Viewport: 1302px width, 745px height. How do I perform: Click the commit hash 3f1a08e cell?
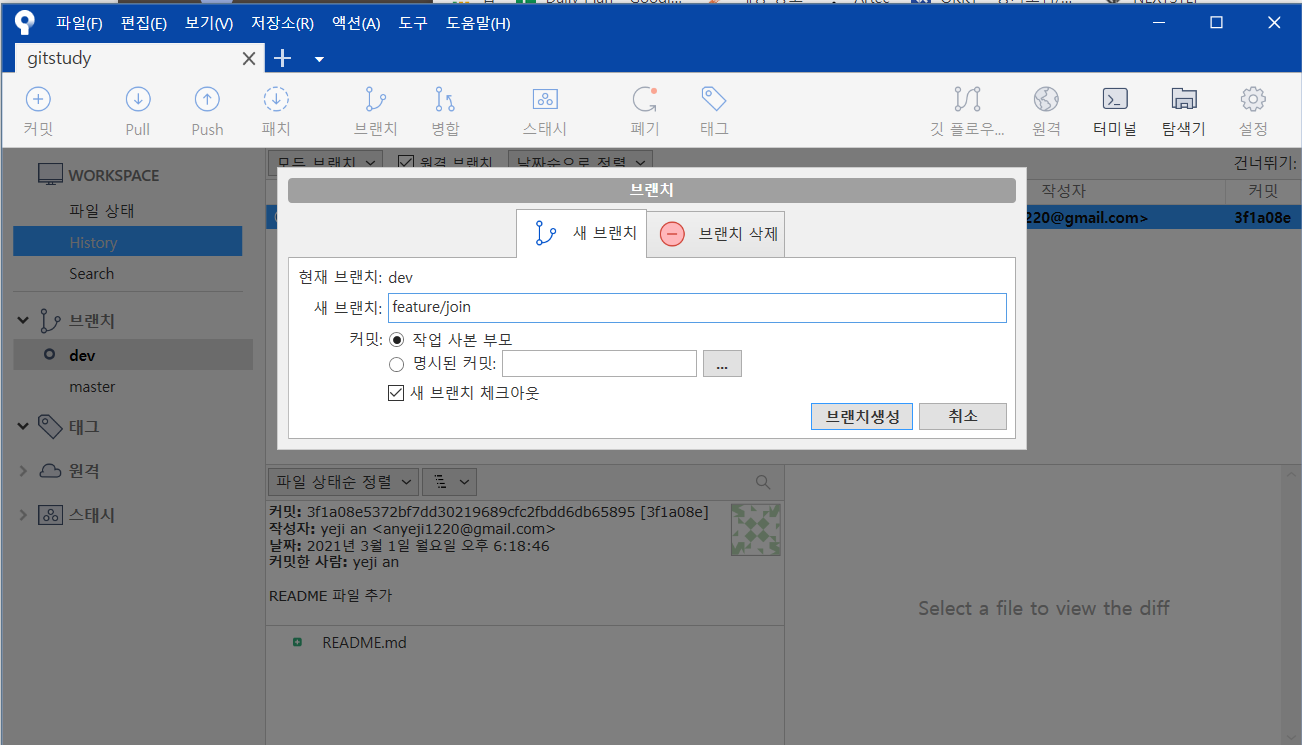1262,217
